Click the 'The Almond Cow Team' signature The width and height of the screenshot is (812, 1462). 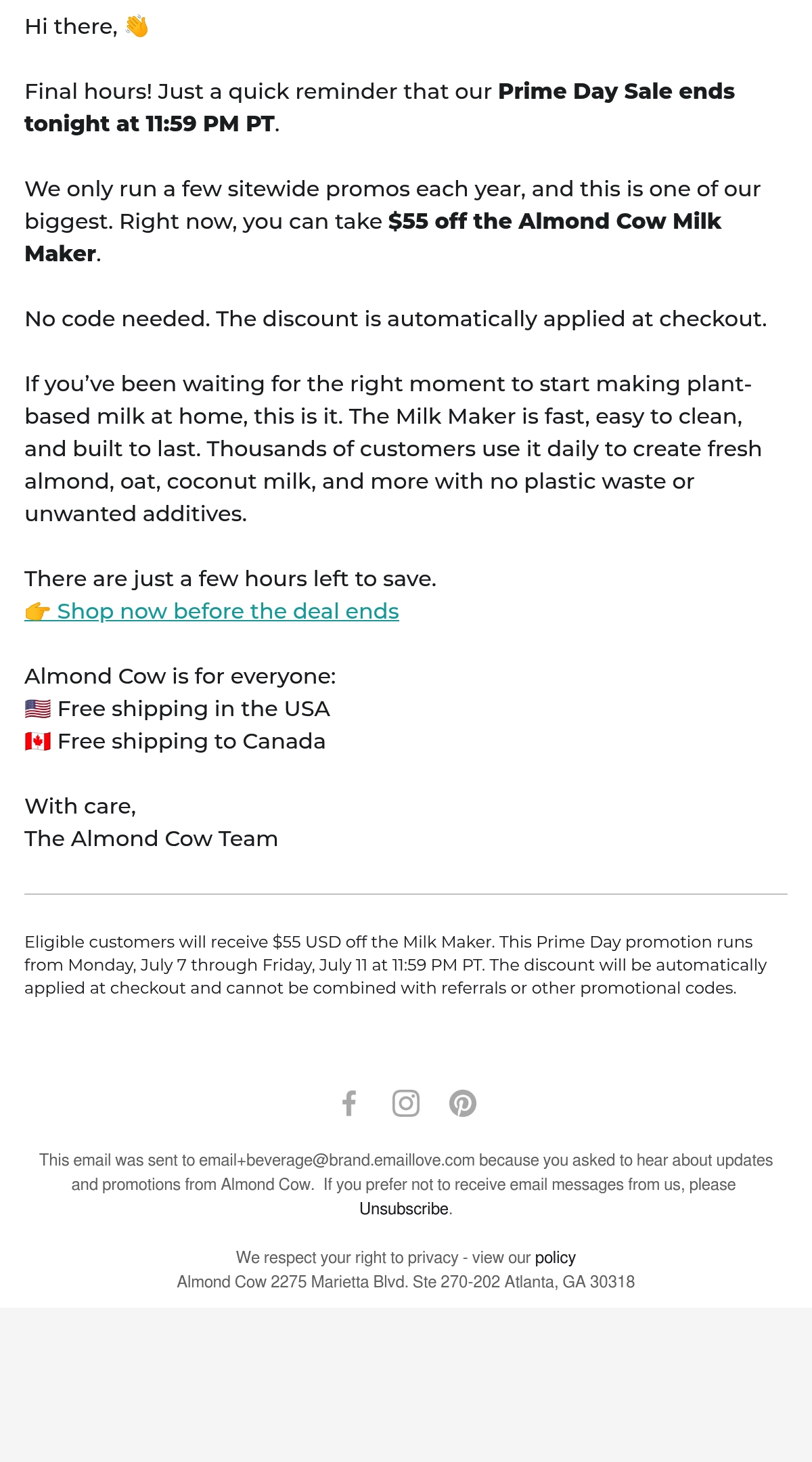pos(152,839)
